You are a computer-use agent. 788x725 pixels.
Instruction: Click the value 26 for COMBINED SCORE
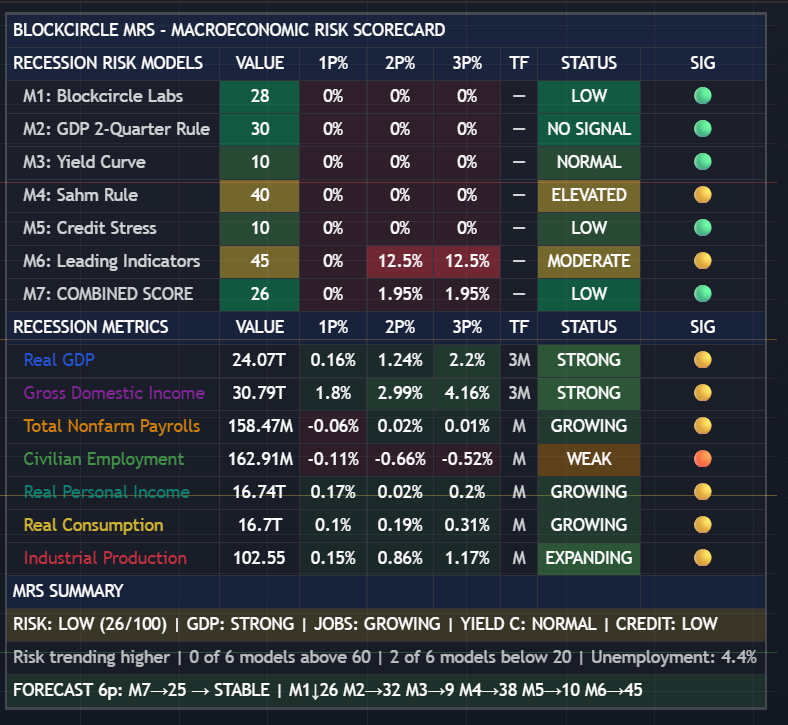click(260, 293)
